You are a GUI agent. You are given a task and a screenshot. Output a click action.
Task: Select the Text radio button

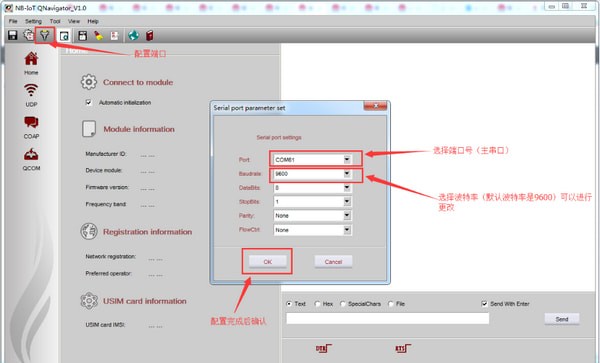point(289,304)
